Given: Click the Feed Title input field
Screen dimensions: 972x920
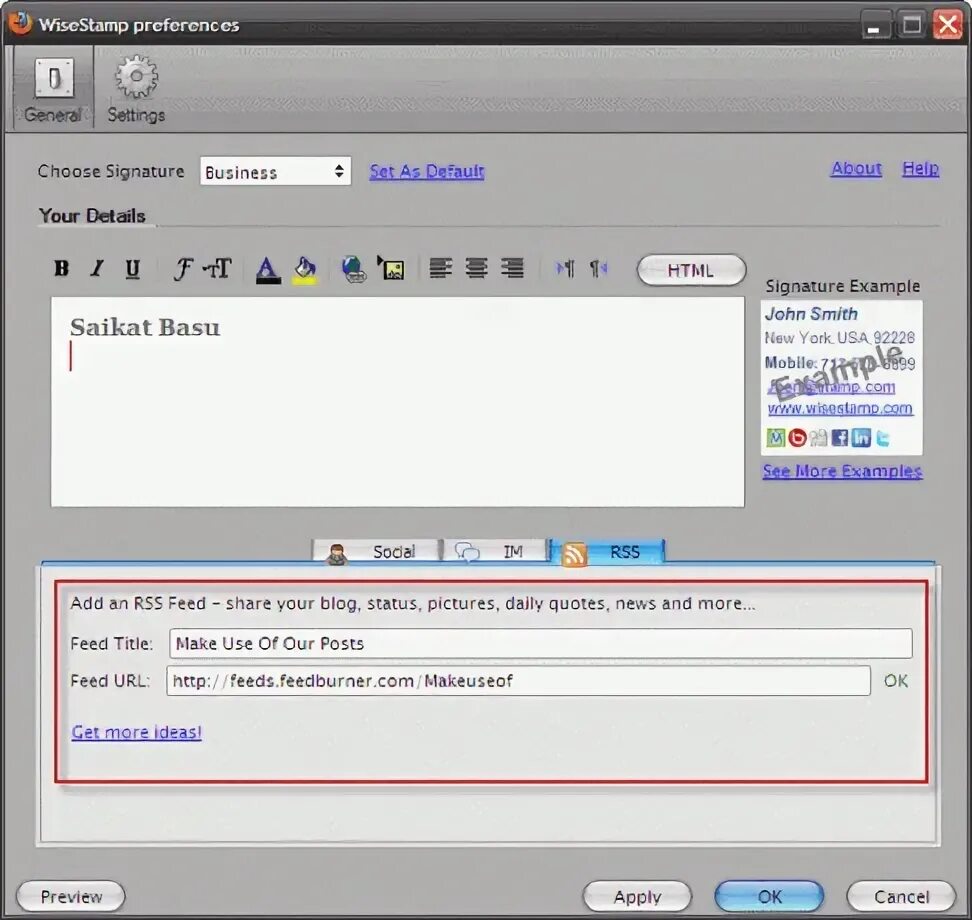Looking at the screenshot, I should pos(541,644).
